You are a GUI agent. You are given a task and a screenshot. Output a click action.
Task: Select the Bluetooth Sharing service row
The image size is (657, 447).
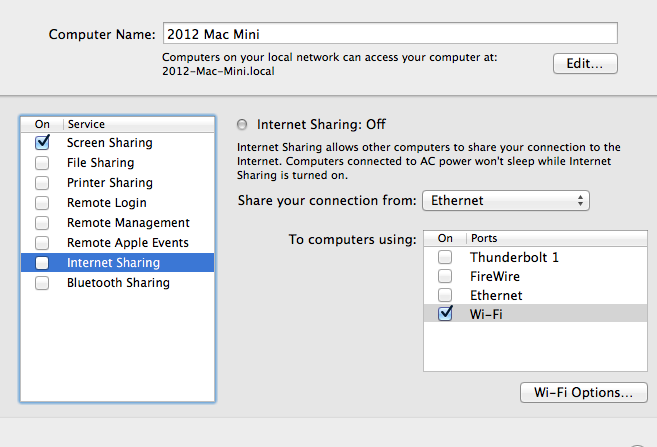tap(117, 283)
